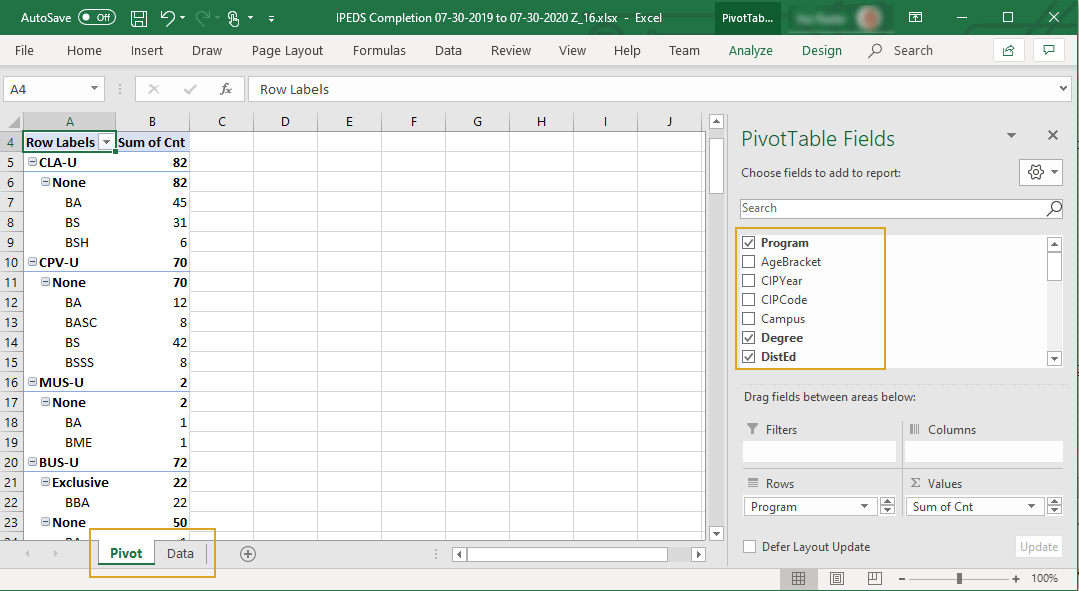Screen dimensions: 1079x591
Task: Click the Share icon in ribbon
Action: tap(1009, 50)
